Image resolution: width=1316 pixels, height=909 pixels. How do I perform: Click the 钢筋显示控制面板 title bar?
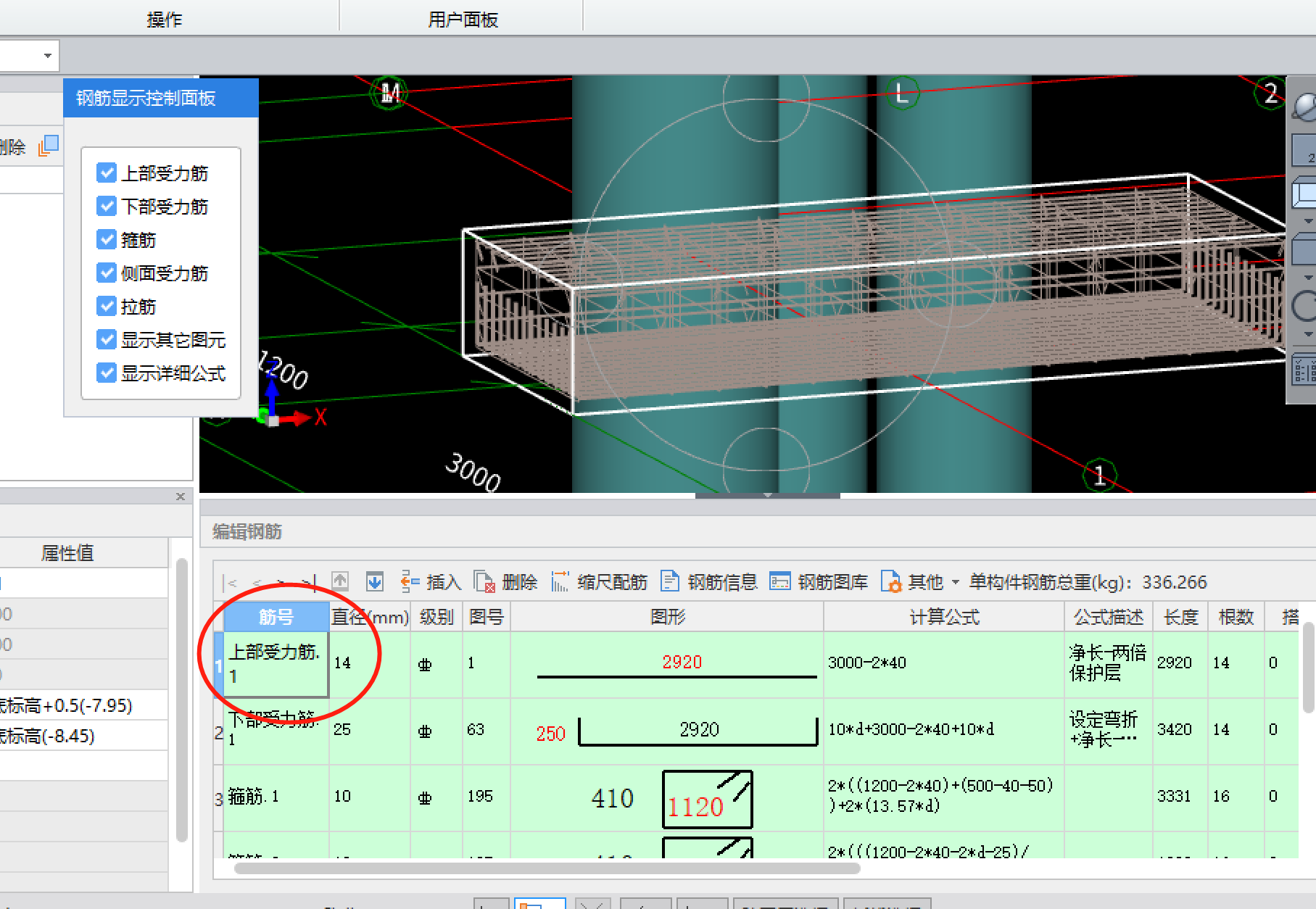(161, 98)
